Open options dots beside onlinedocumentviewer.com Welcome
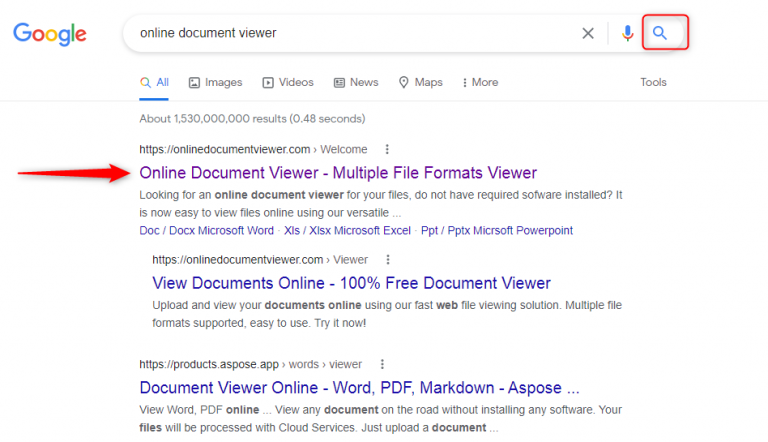The height and width of the screenshot is (442, 768). (387, 149)
